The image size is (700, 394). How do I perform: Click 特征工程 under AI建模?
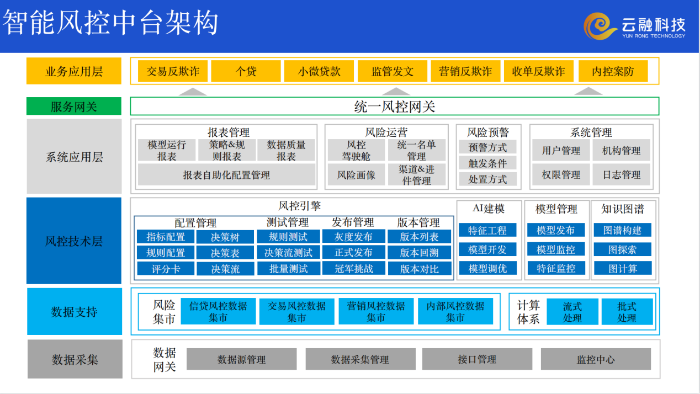[x=488, y=230]
